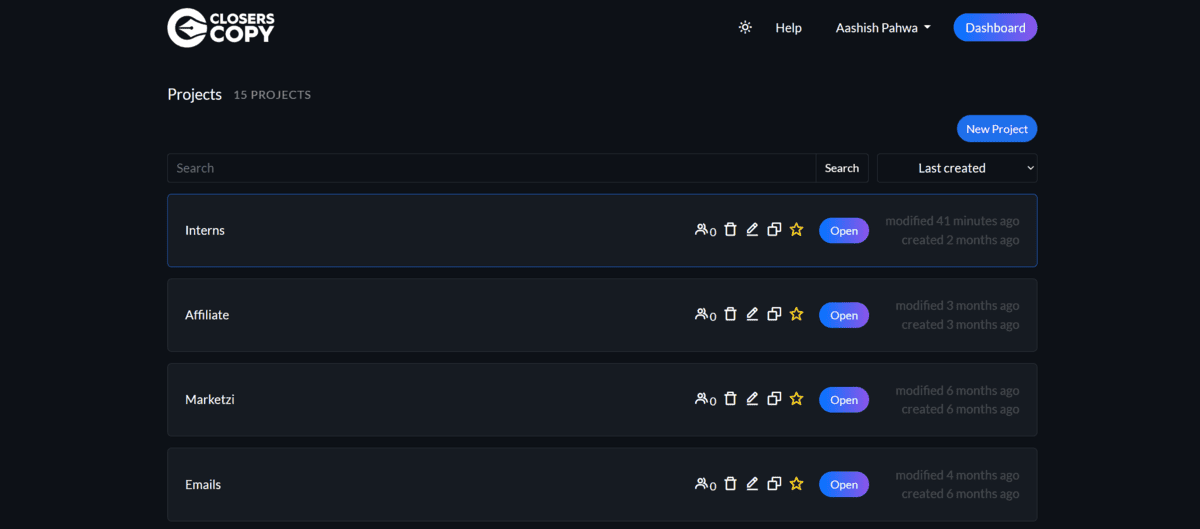Favorite the Interns project with the star

(x=796, y=230)
